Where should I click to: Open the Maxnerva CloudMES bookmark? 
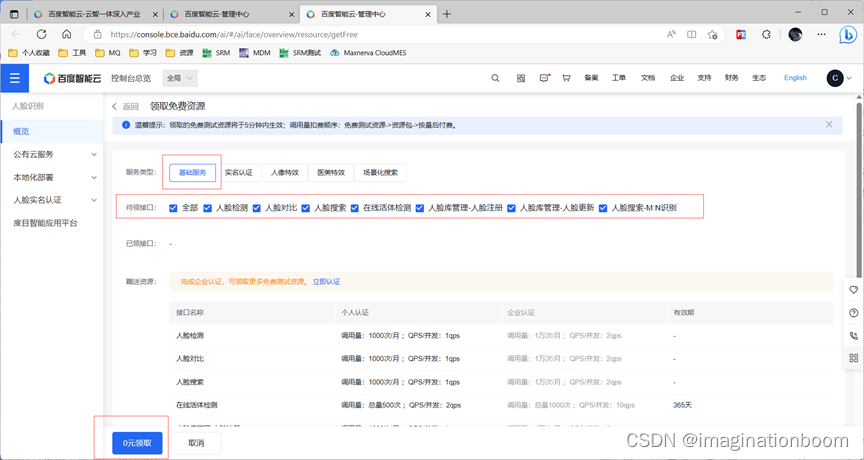(x=368, y=53)
